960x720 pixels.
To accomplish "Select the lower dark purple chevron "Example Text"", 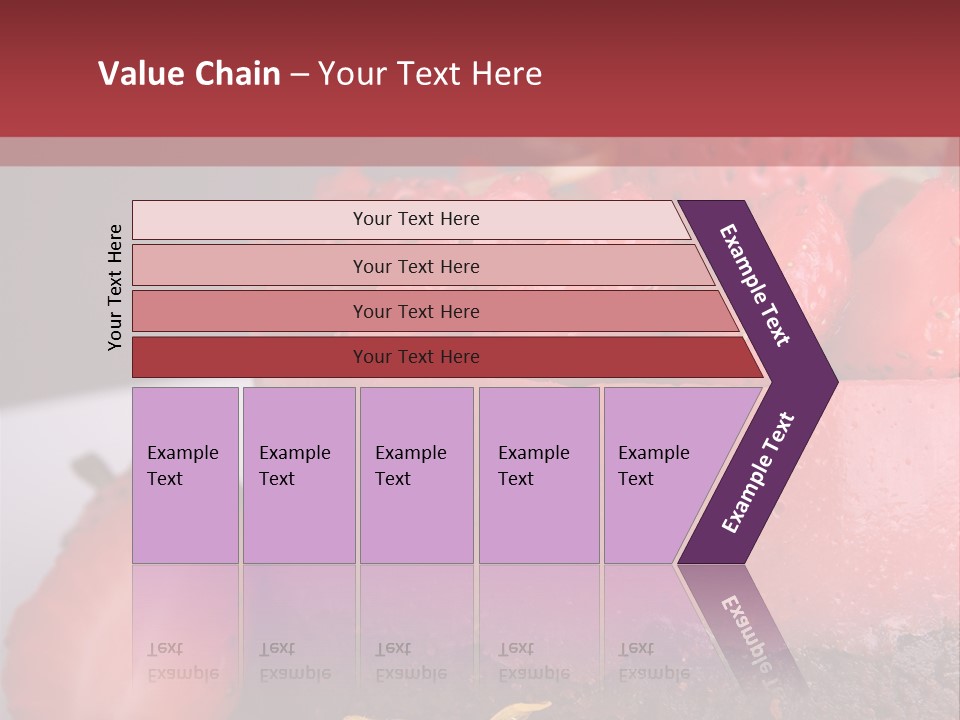I will (x=757, y=474).
